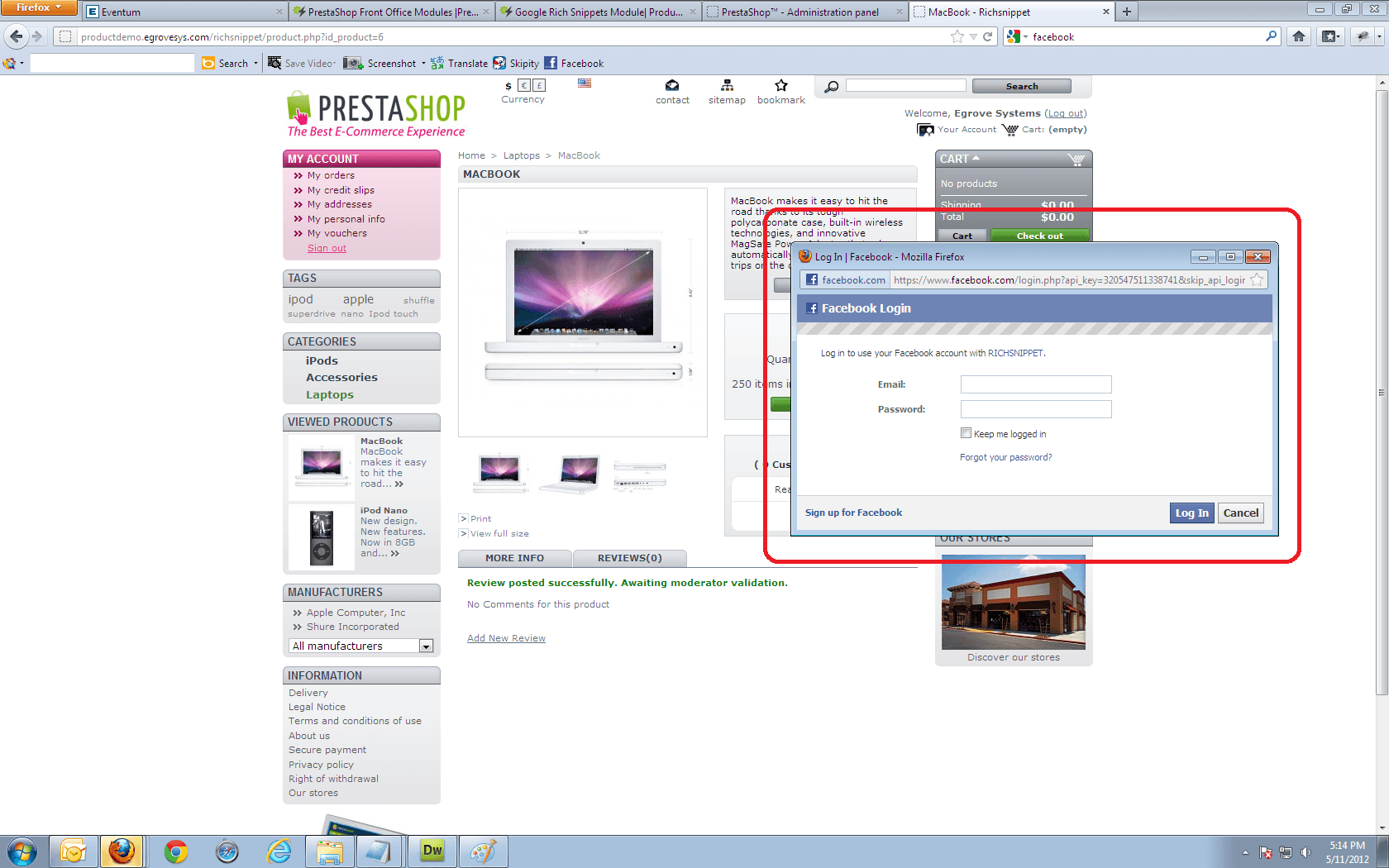This screenshot has width=1389, height=868.
Task: Open the Windows Start menu
Action: (x=22, y=851)
